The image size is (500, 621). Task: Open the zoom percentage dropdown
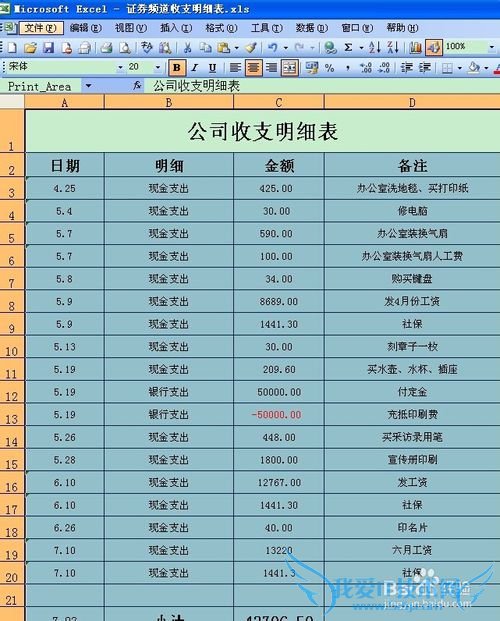(492, 48)
